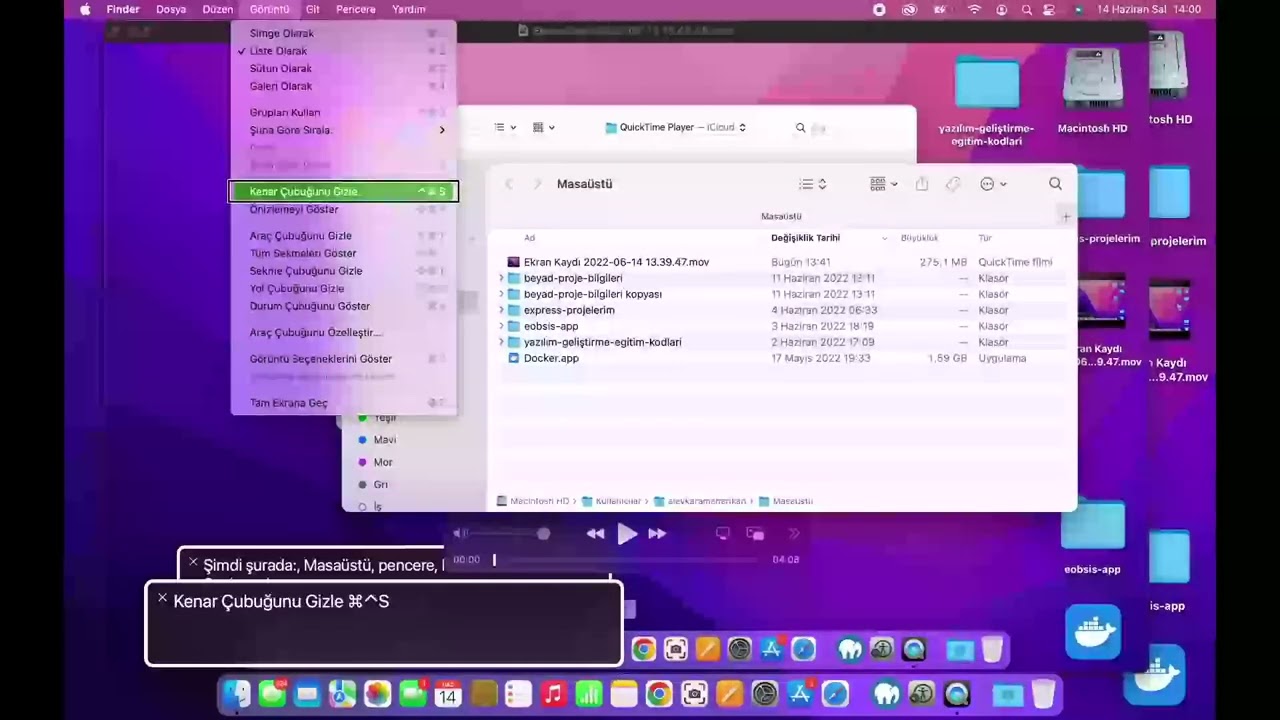
Task: Open Finder from the Dock
Action: pos(236,694)
